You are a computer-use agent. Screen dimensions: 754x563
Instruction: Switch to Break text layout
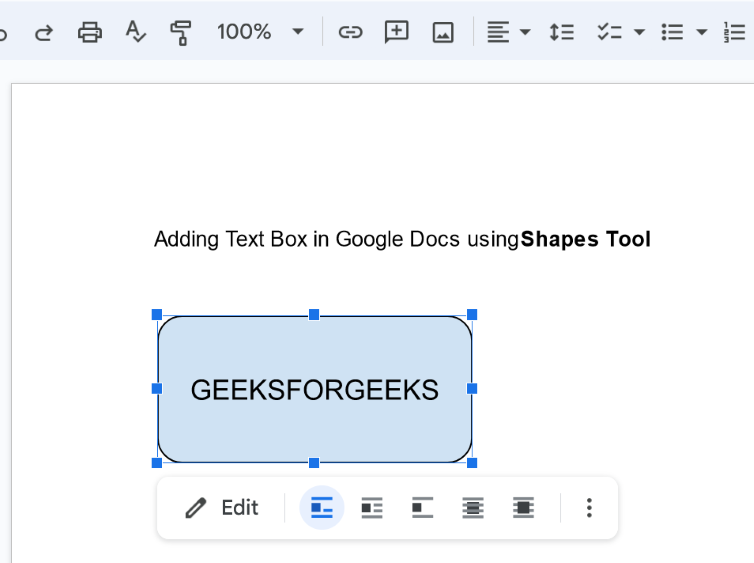(x=422, y=508)
